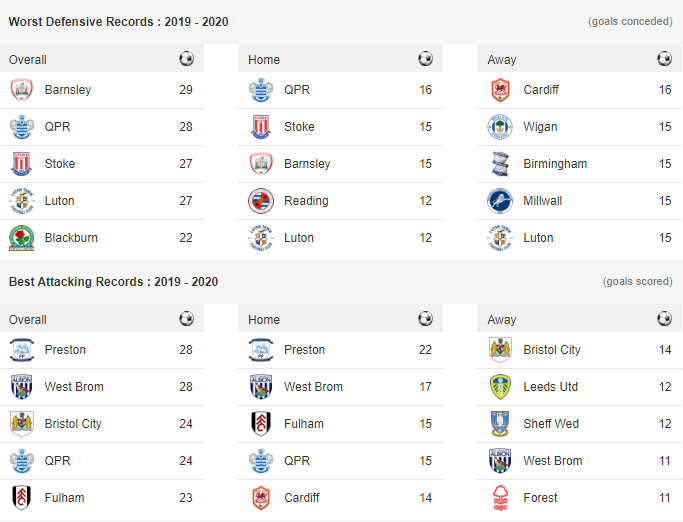
Task: Open Fulham in Home attacking list
Action: pos(304,424)
